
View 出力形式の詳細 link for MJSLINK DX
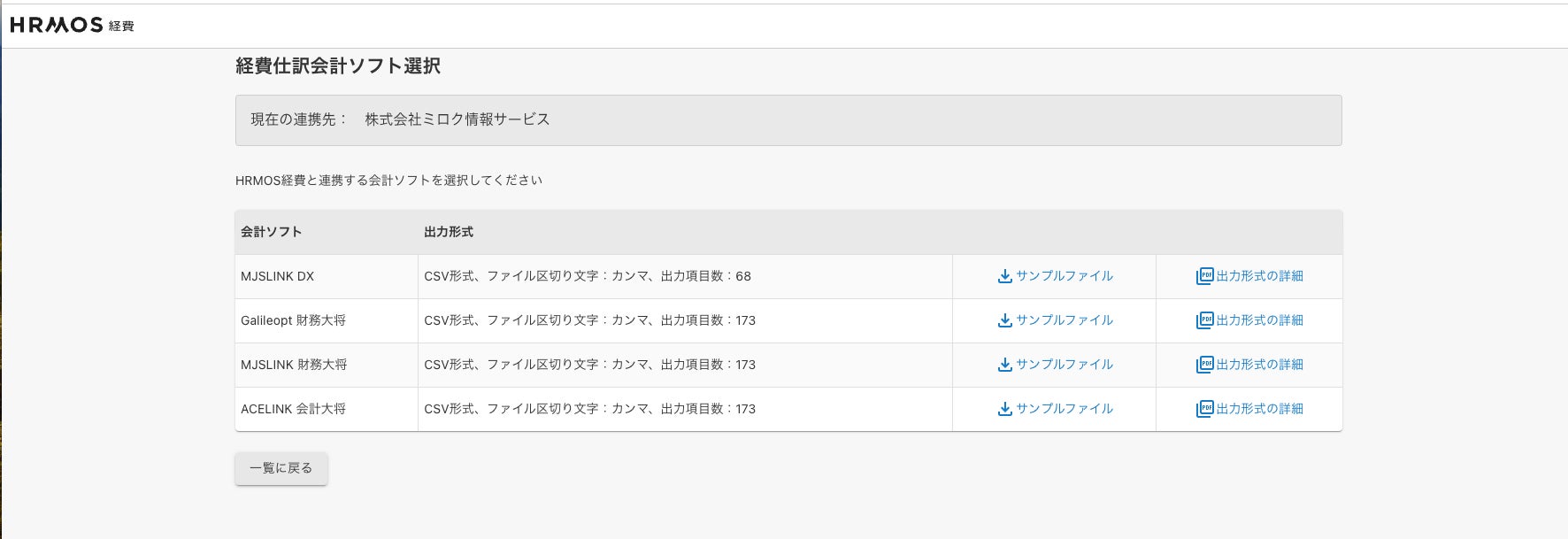pos(1259,276)
